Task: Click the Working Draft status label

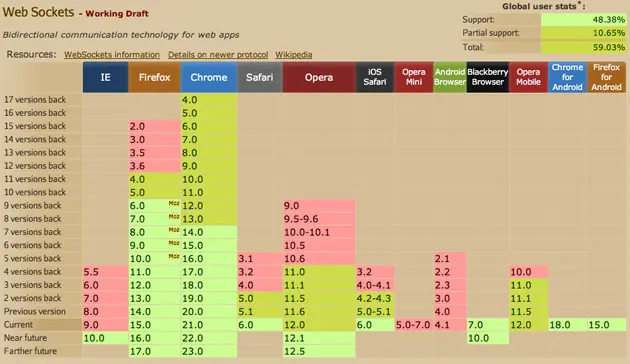Action: 117,14
